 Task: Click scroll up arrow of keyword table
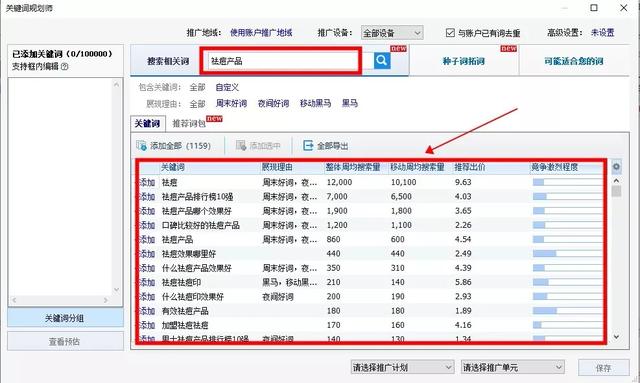tap(616, 180)
